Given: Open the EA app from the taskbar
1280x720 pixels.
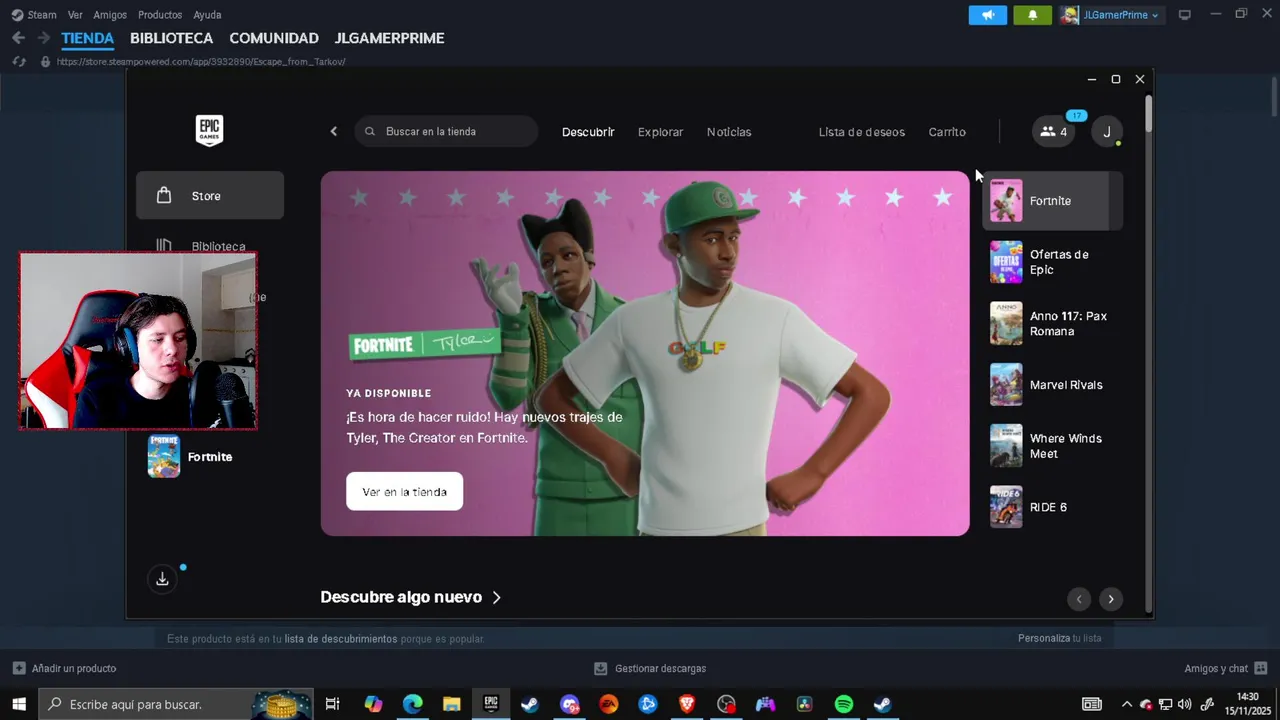Looking at the screenshot, I should (x=608, y=704).
